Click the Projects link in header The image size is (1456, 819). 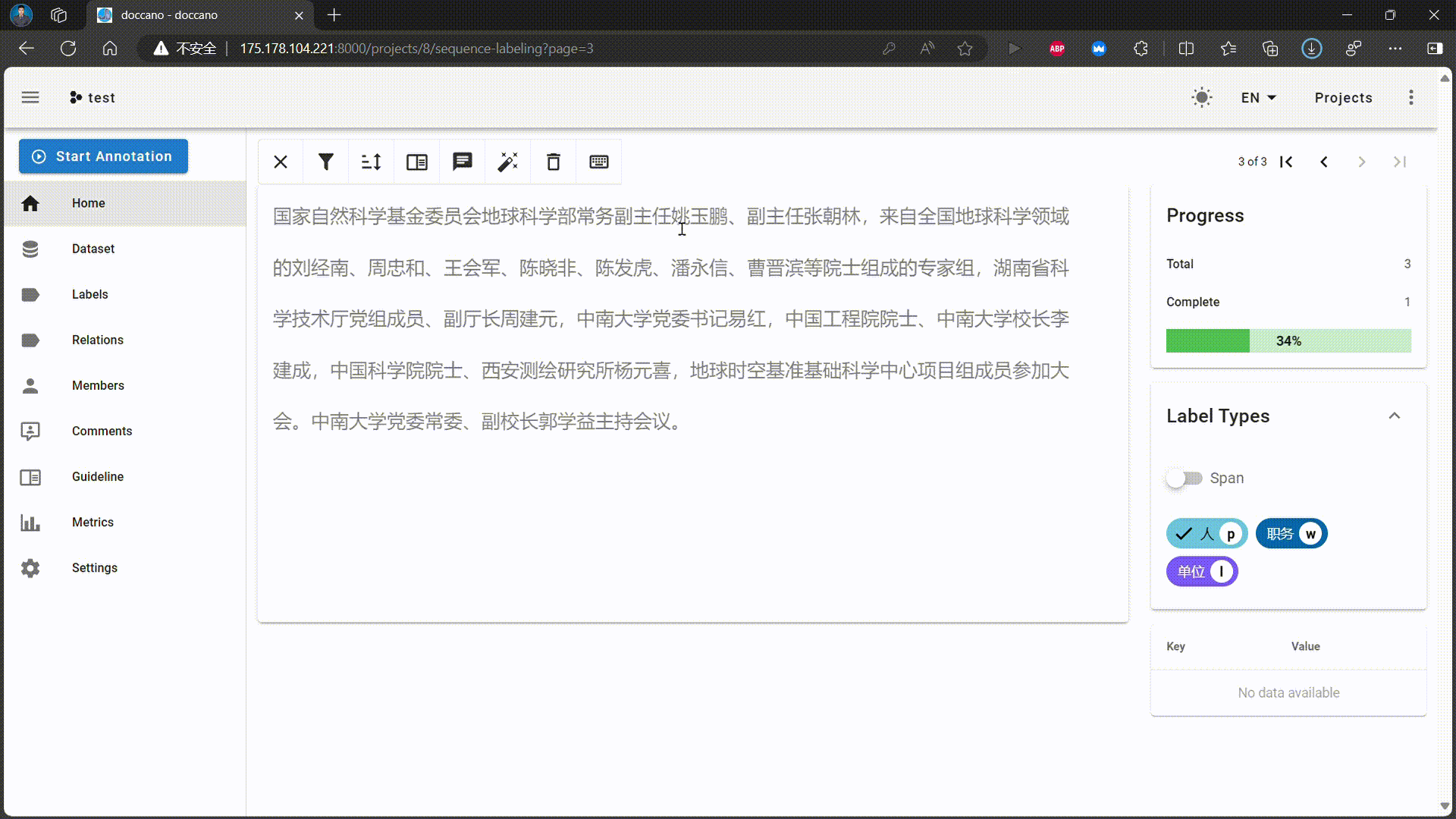coord(1343,98)
